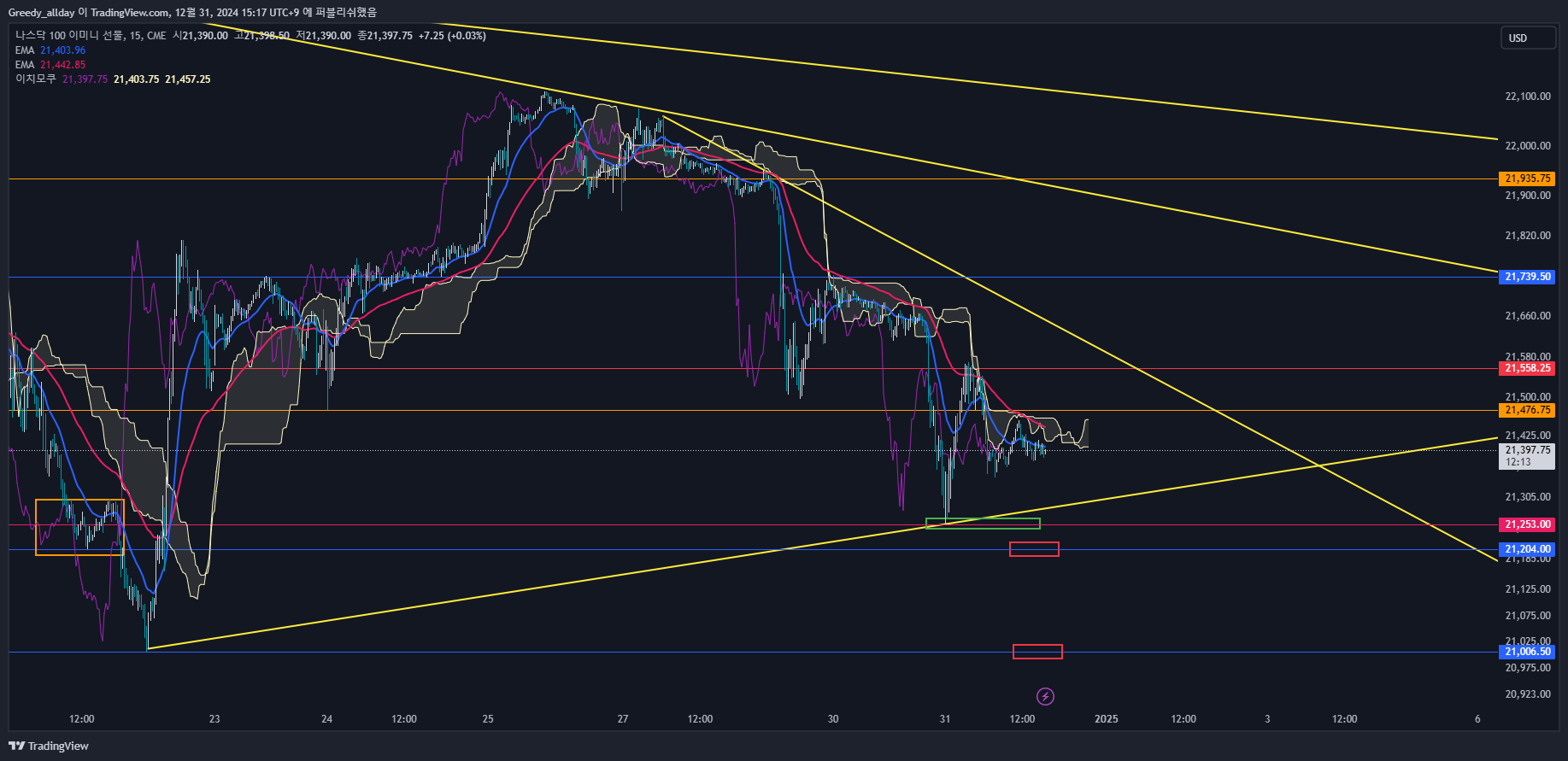The height and width of the screenshot is (761, 1568).
Task: Click date label 25 on time axis
Action: [x=488, y=719]
